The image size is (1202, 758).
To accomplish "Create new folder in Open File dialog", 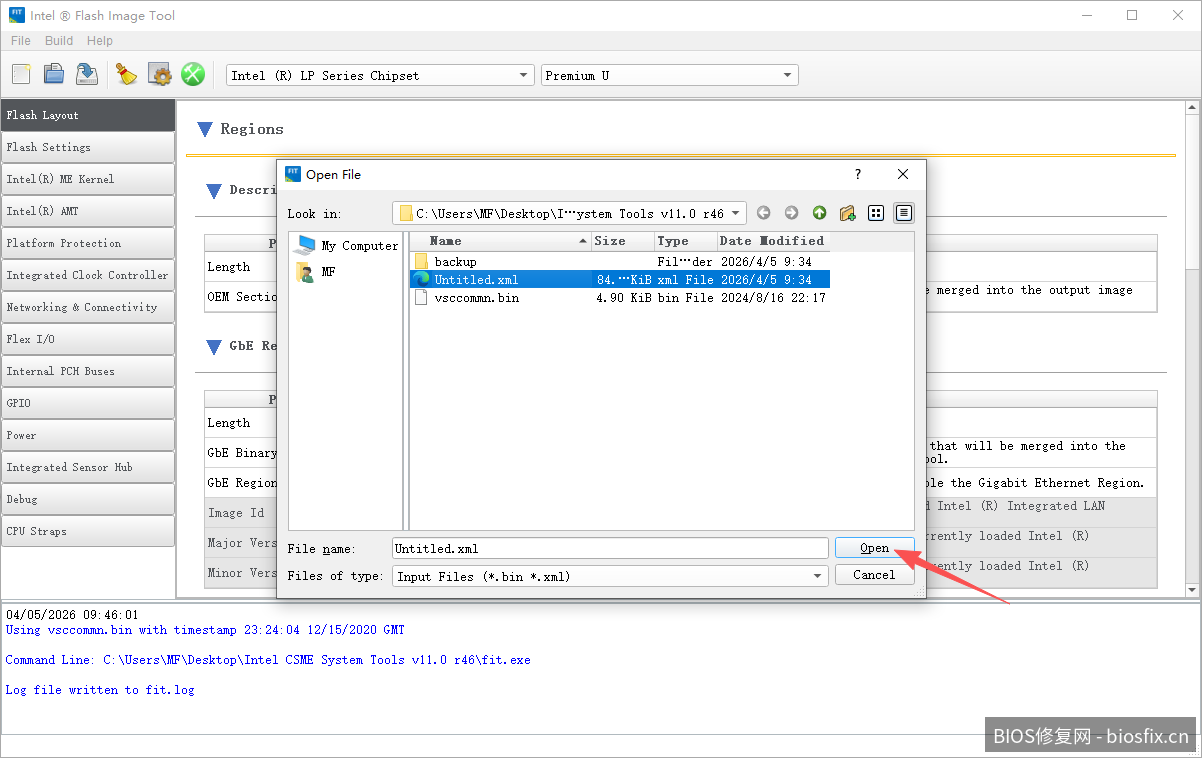I will (x=847, y=213).
